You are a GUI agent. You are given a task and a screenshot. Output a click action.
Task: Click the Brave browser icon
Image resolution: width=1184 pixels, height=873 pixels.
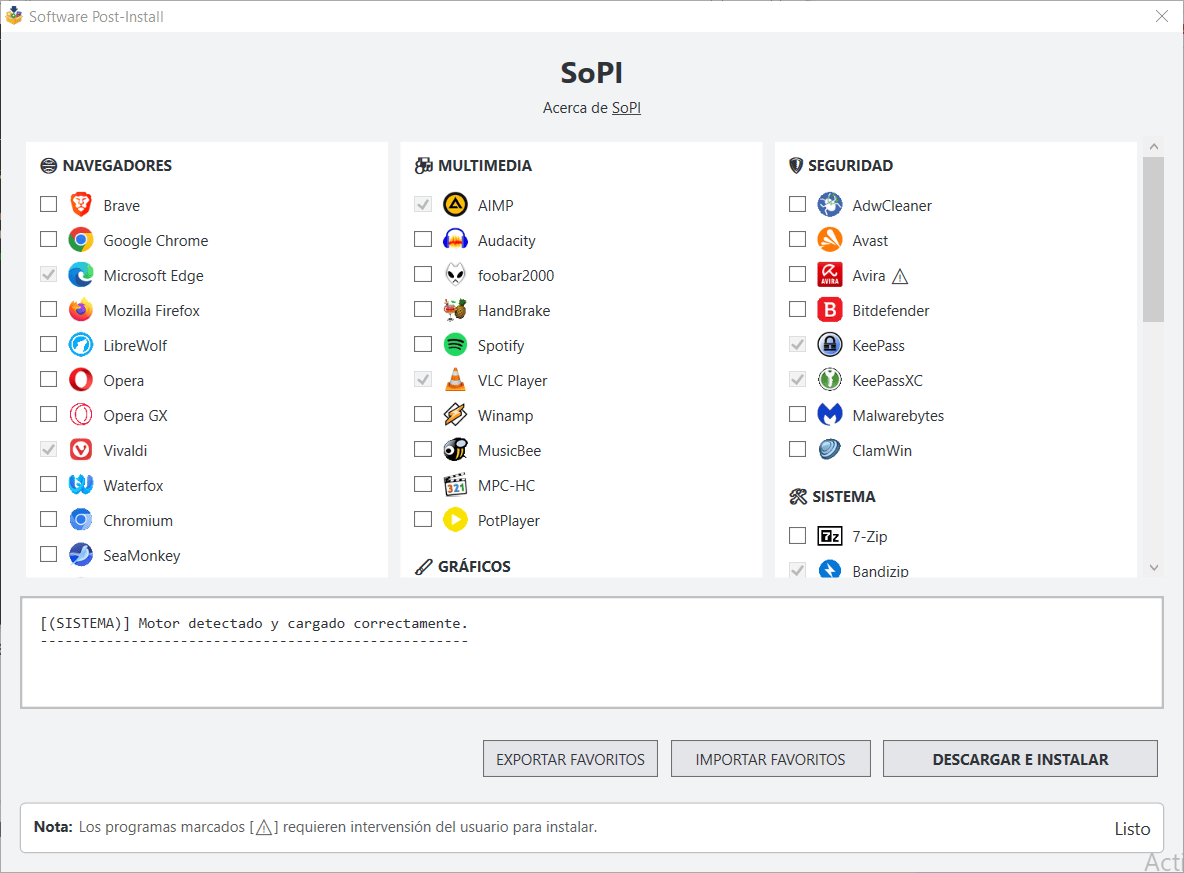coord(81,205)
